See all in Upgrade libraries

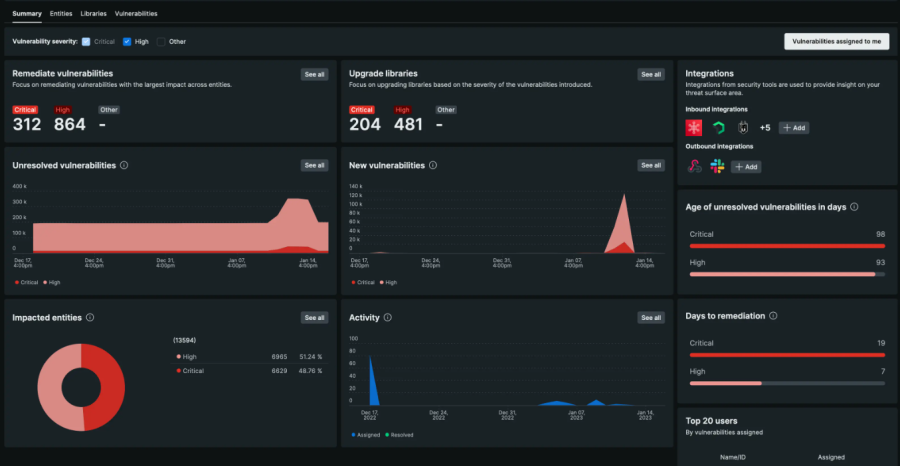pyautogui.click(x=651, y=75)
